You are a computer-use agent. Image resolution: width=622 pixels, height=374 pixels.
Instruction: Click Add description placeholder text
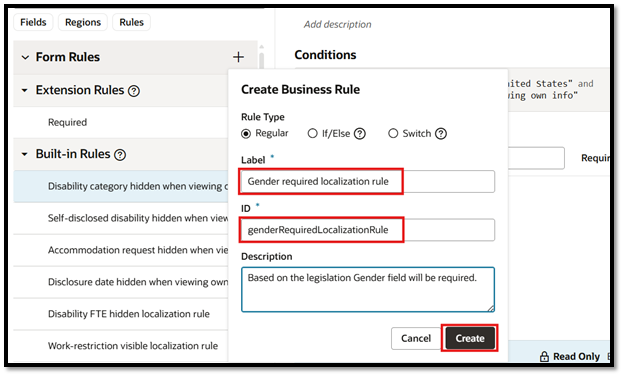click(338, 24)
